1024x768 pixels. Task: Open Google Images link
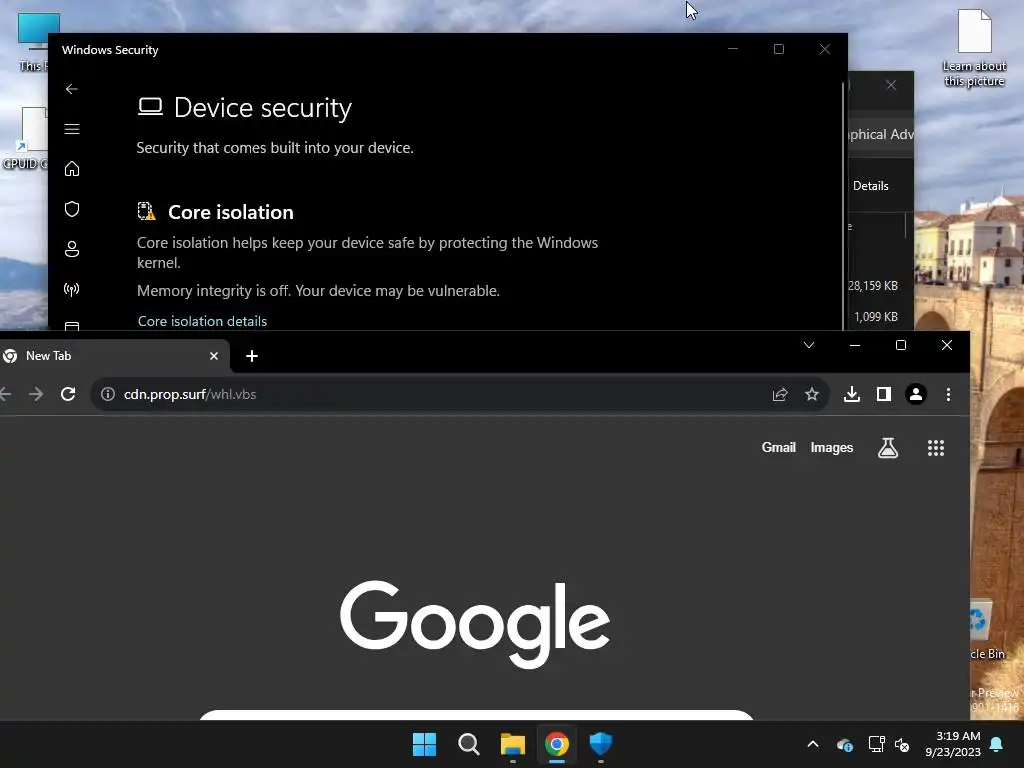pos(831,447)
